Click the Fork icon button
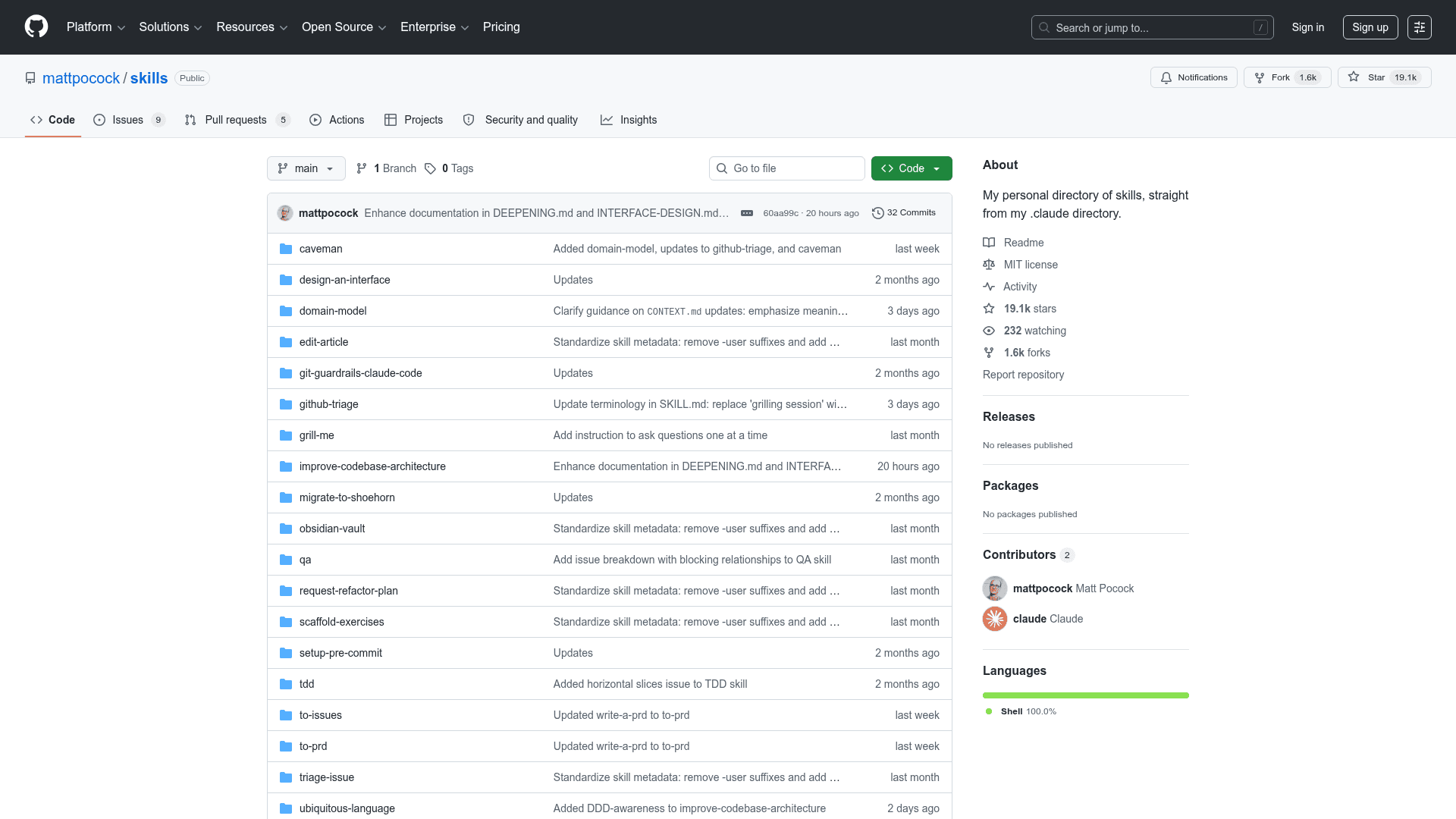 (1260, 77)
